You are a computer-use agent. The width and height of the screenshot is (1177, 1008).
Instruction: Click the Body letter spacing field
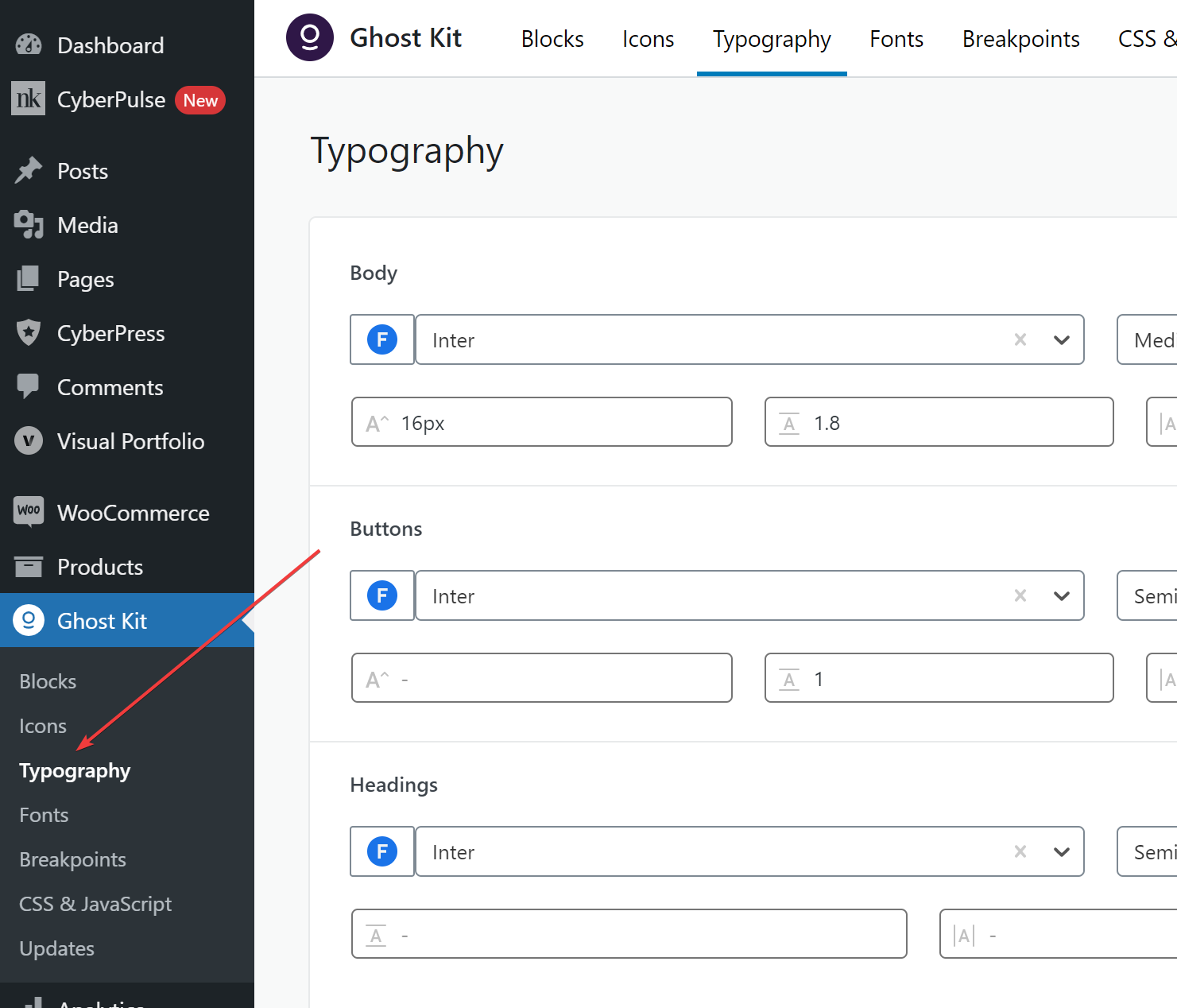pyautogui.click(x=1161, y=422)
